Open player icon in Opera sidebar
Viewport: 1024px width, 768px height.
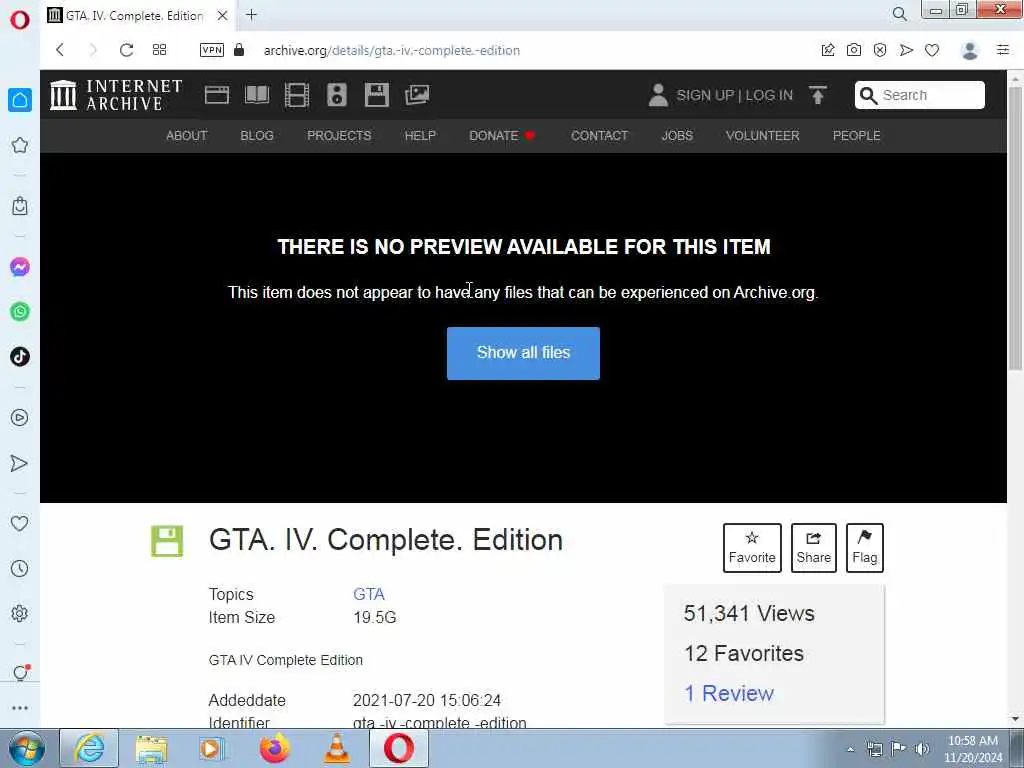pos(20,417)
